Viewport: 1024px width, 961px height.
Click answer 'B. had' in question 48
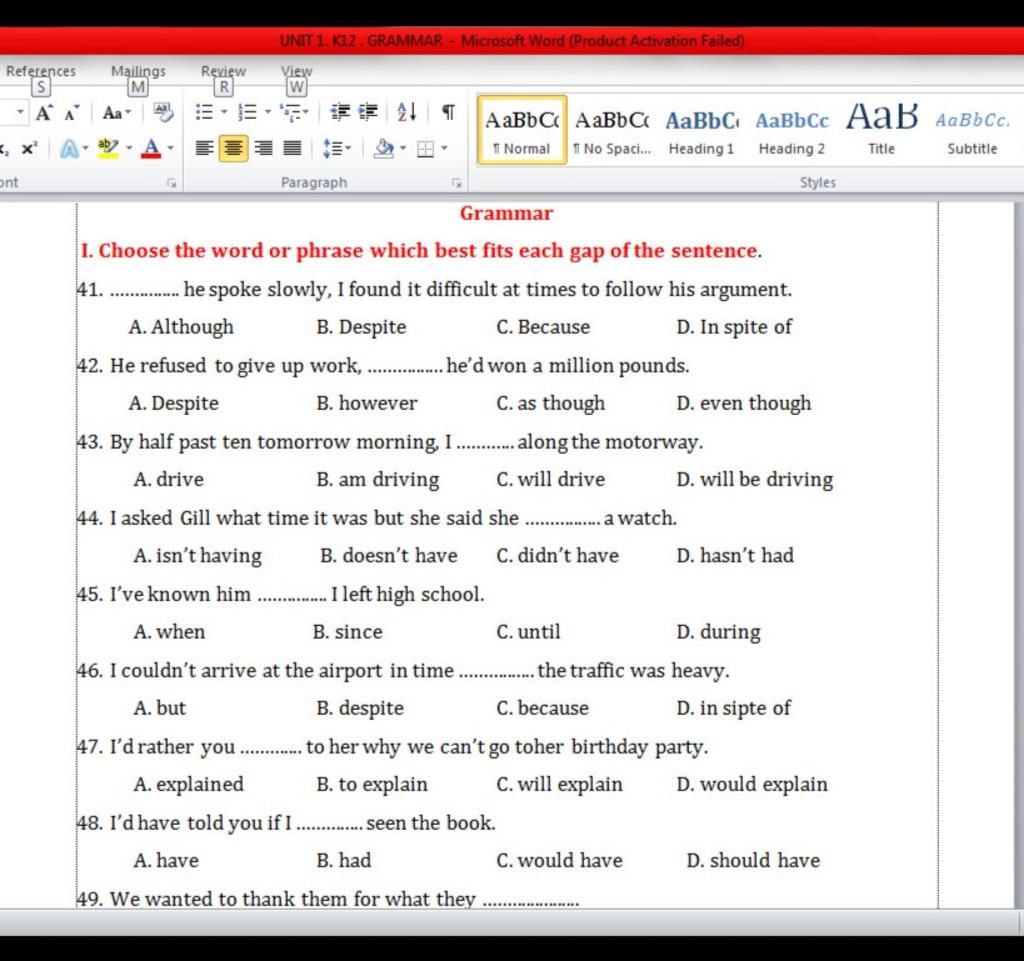(x=344, y=860)
